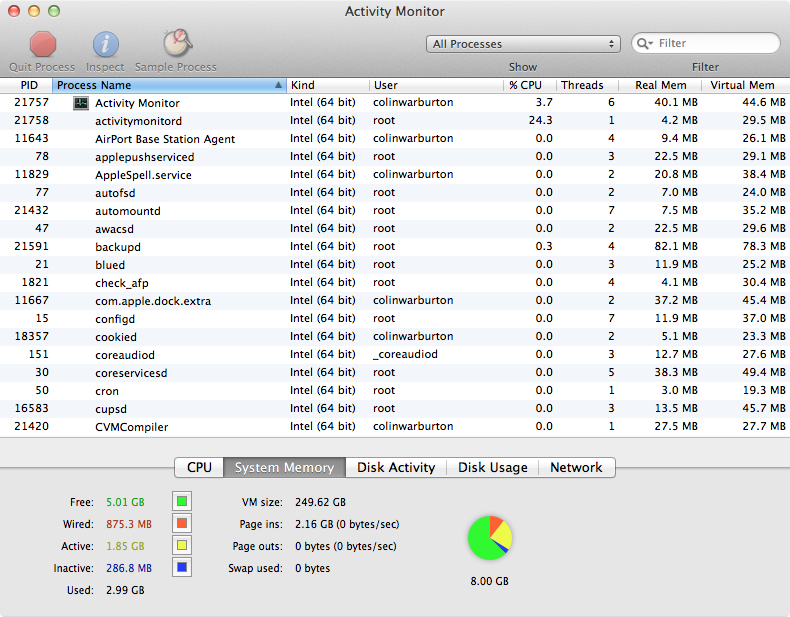790x617 pixels.
Task: Select the cookied process row
Action: 395,336
